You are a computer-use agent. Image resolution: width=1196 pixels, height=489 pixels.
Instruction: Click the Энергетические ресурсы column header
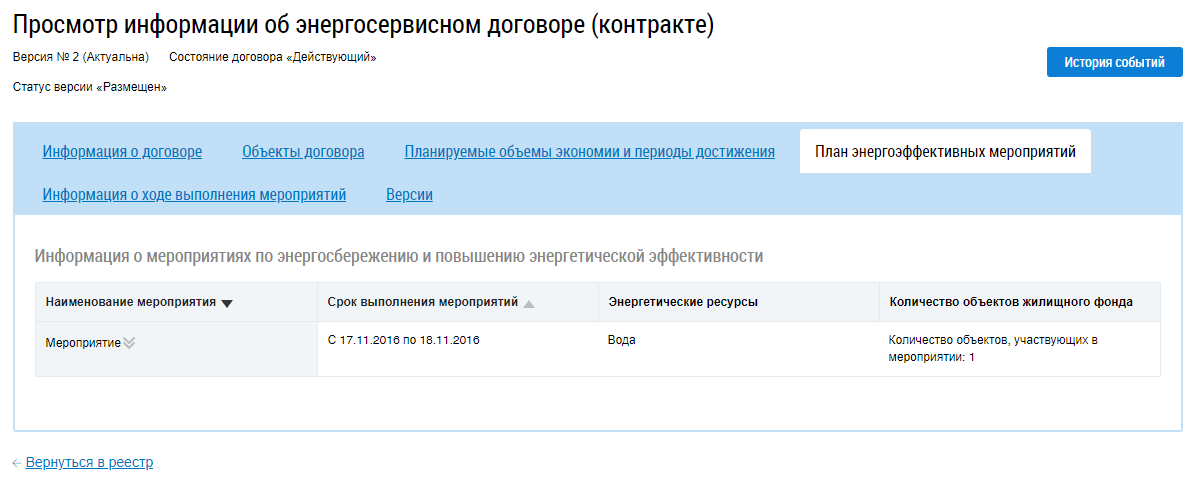coord(682,302)
